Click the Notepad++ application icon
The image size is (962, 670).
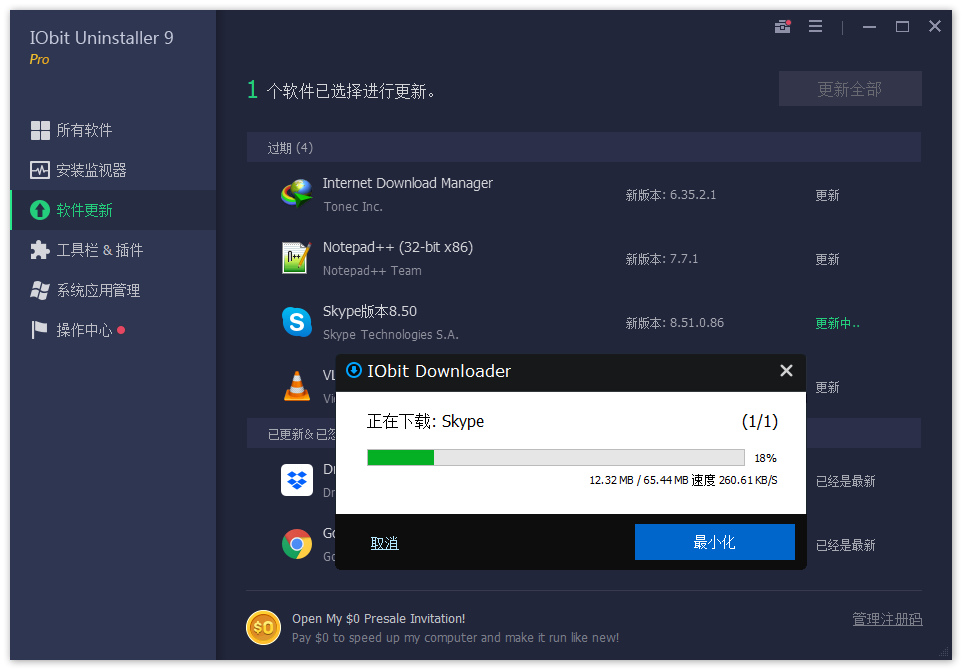click(x=295, y=258)
